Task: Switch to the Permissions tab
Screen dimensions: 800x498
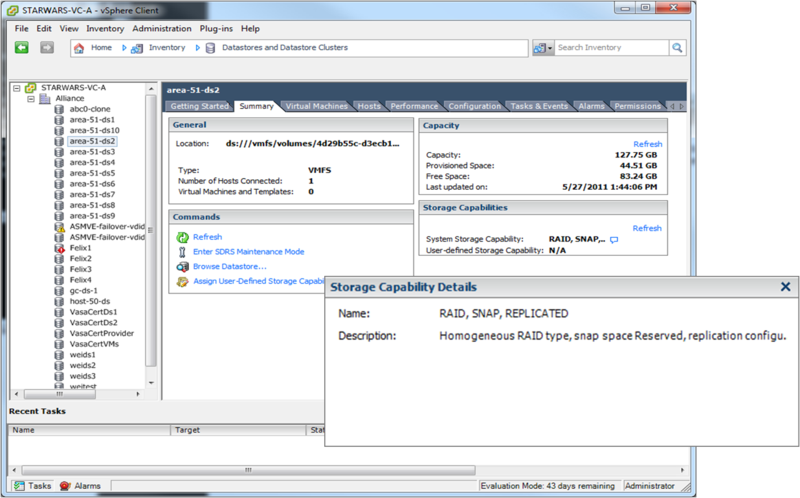Action: pyautogui.click(x=638, y=106)
